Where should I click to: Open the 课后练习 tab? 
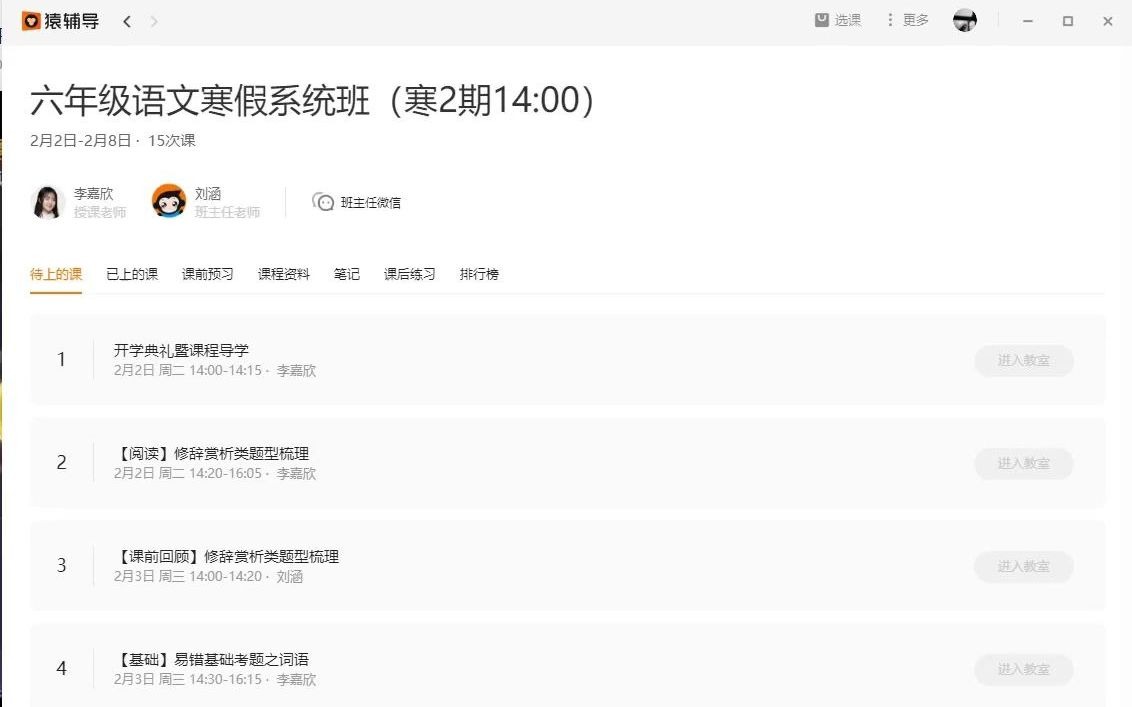tap(409, 273)
